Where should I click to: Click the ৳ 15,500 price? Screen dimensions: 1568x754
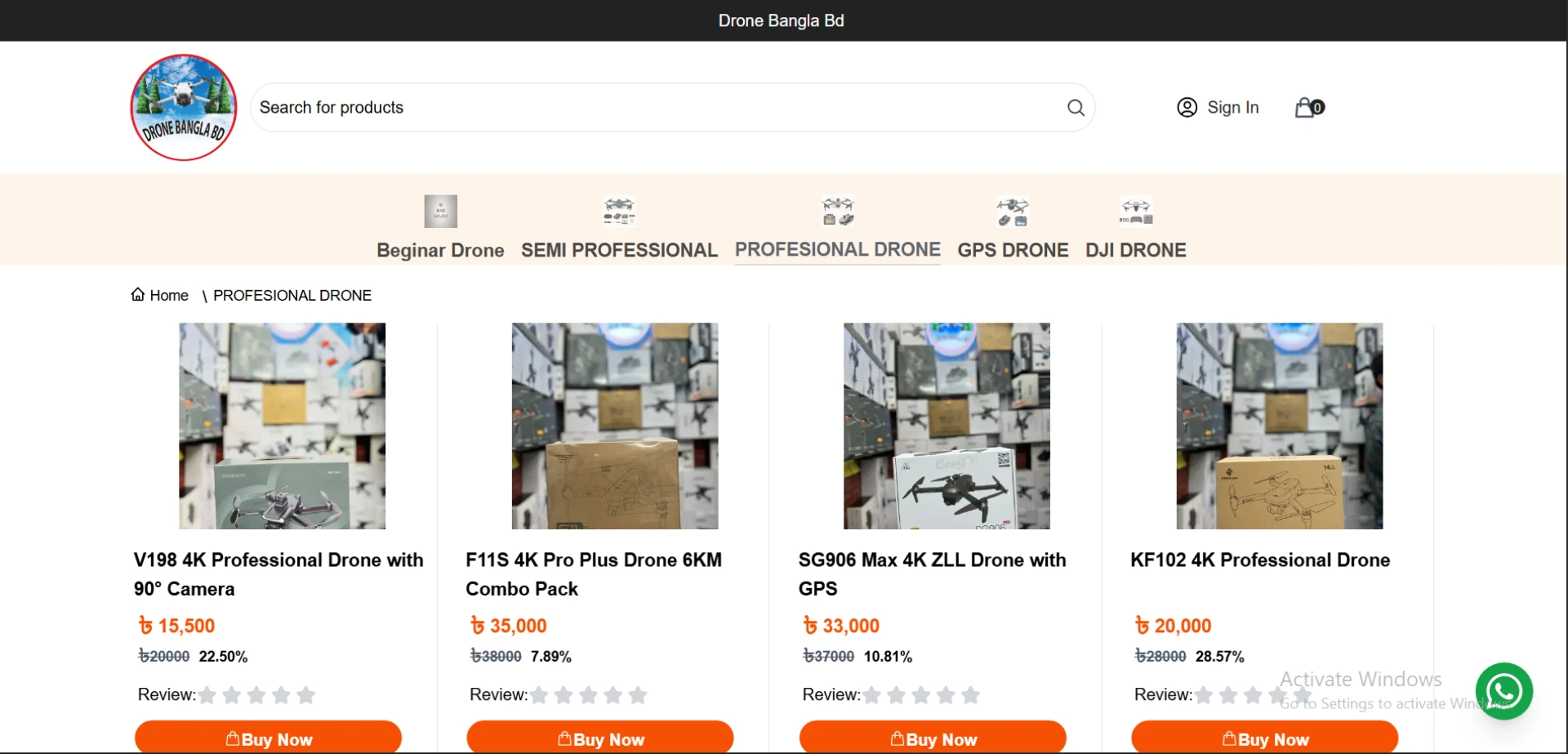(176, 626)
